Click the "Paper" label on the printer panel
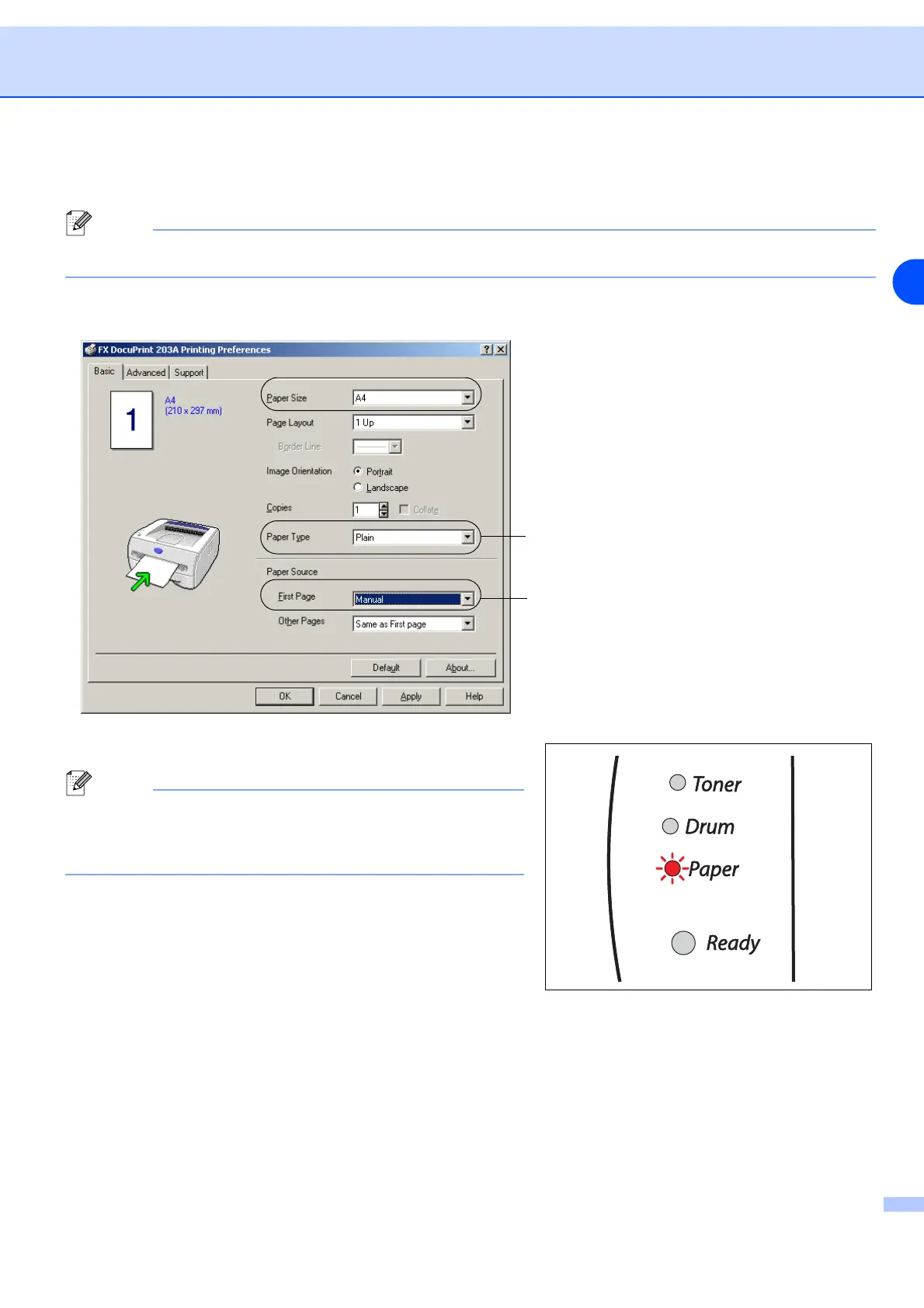 click(714, 870)
